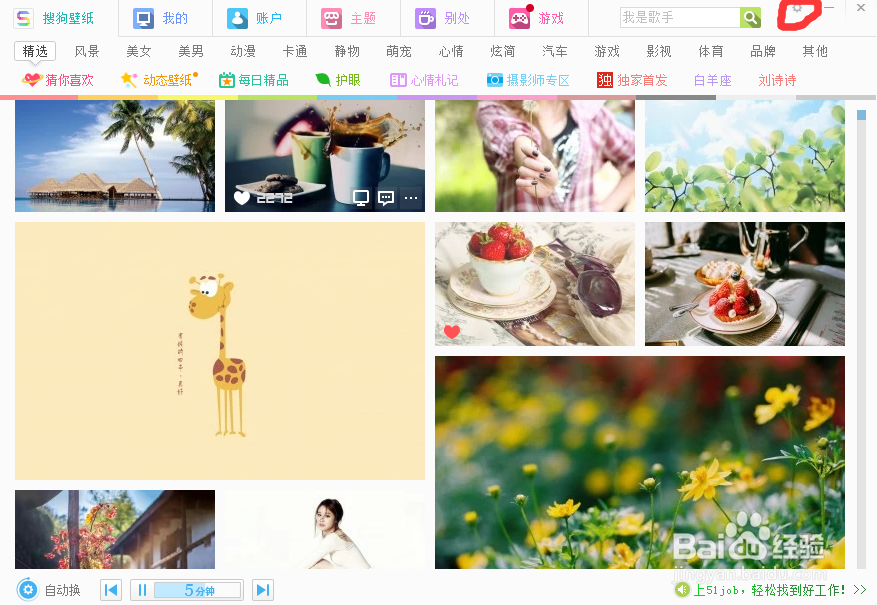
Task: Set coffee wallpaper as desktop via monitor icon
Action: tap(361, 197)
